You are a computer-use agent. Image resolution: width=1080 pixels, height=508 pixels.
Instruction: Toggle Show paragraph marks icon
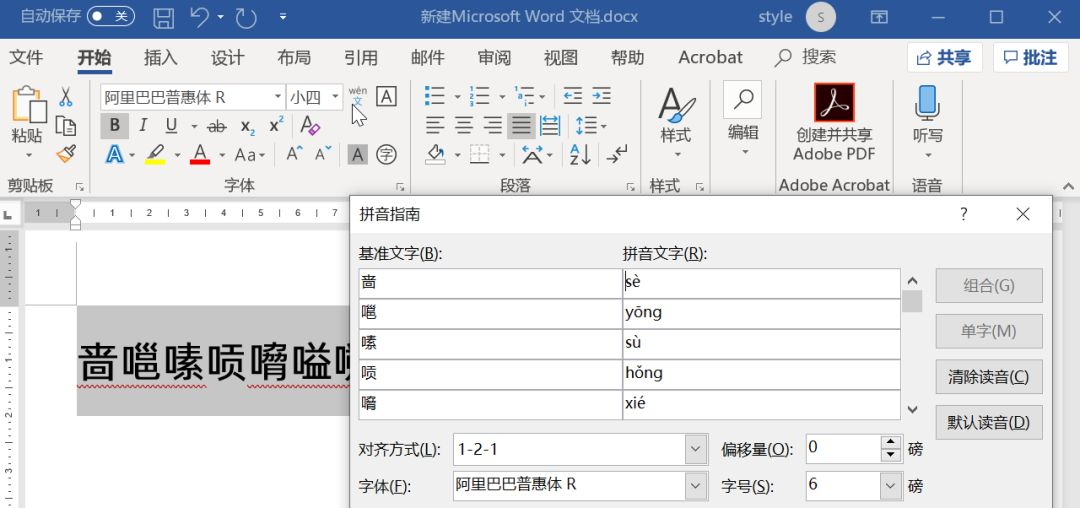[x=616, y=154]
